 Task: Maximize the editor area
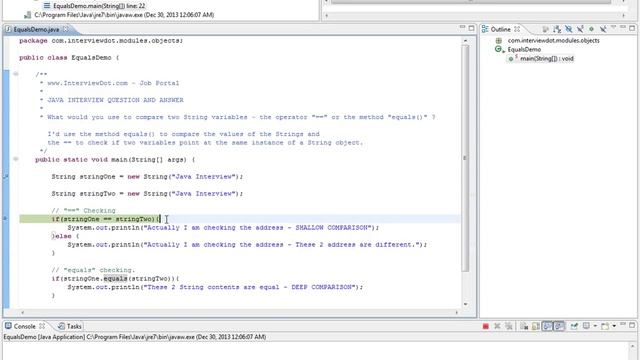click(x=471, y=28)
